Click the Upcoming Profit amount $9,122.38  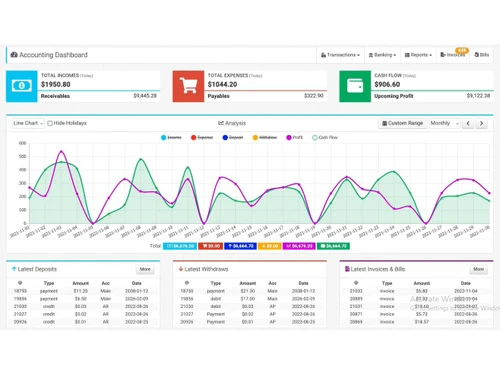(x=478, y=96)
